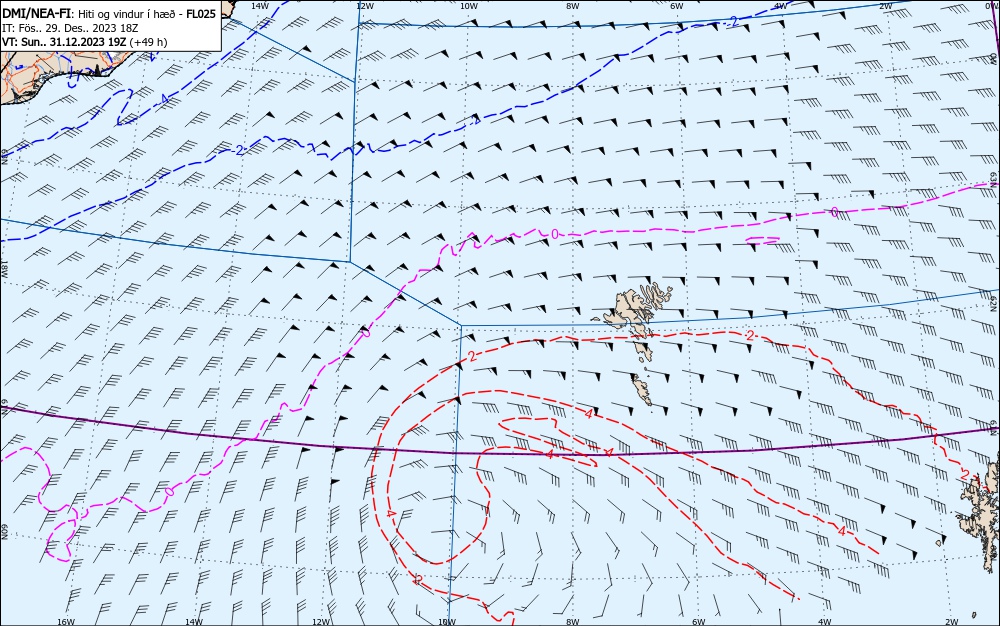
Task: Click the 14W longitude label on the bottom edge
Action: tap(193, 622)
